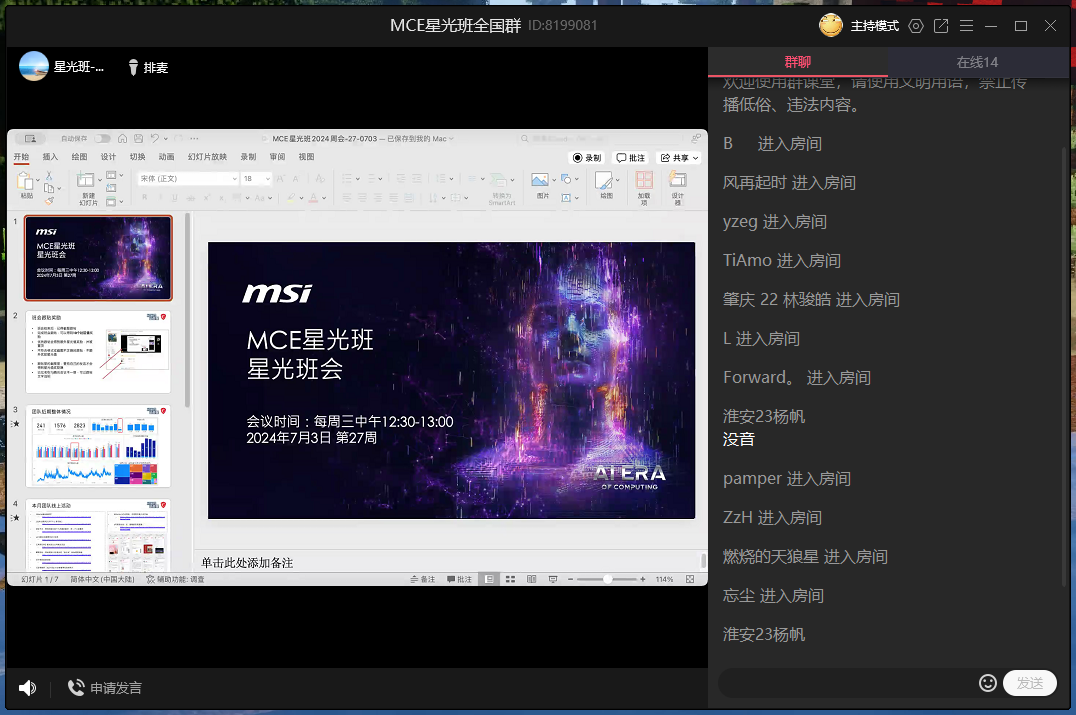The width and height of the screenshot is (1076, 715).
Task: Toggle the 自动保存 autosave switch
Action: point(102,139)
